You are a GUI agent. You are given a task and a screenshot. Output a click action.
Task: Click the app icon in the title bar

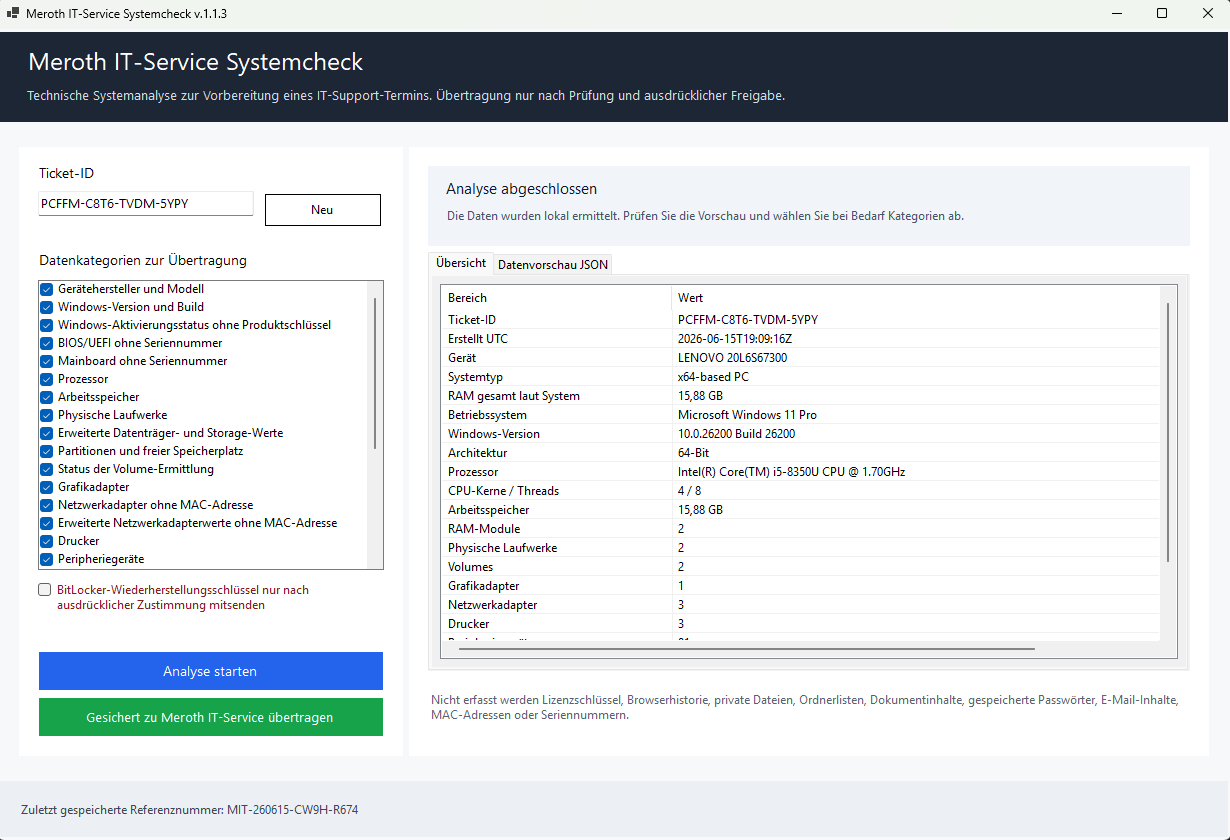(x=14, y=14)
